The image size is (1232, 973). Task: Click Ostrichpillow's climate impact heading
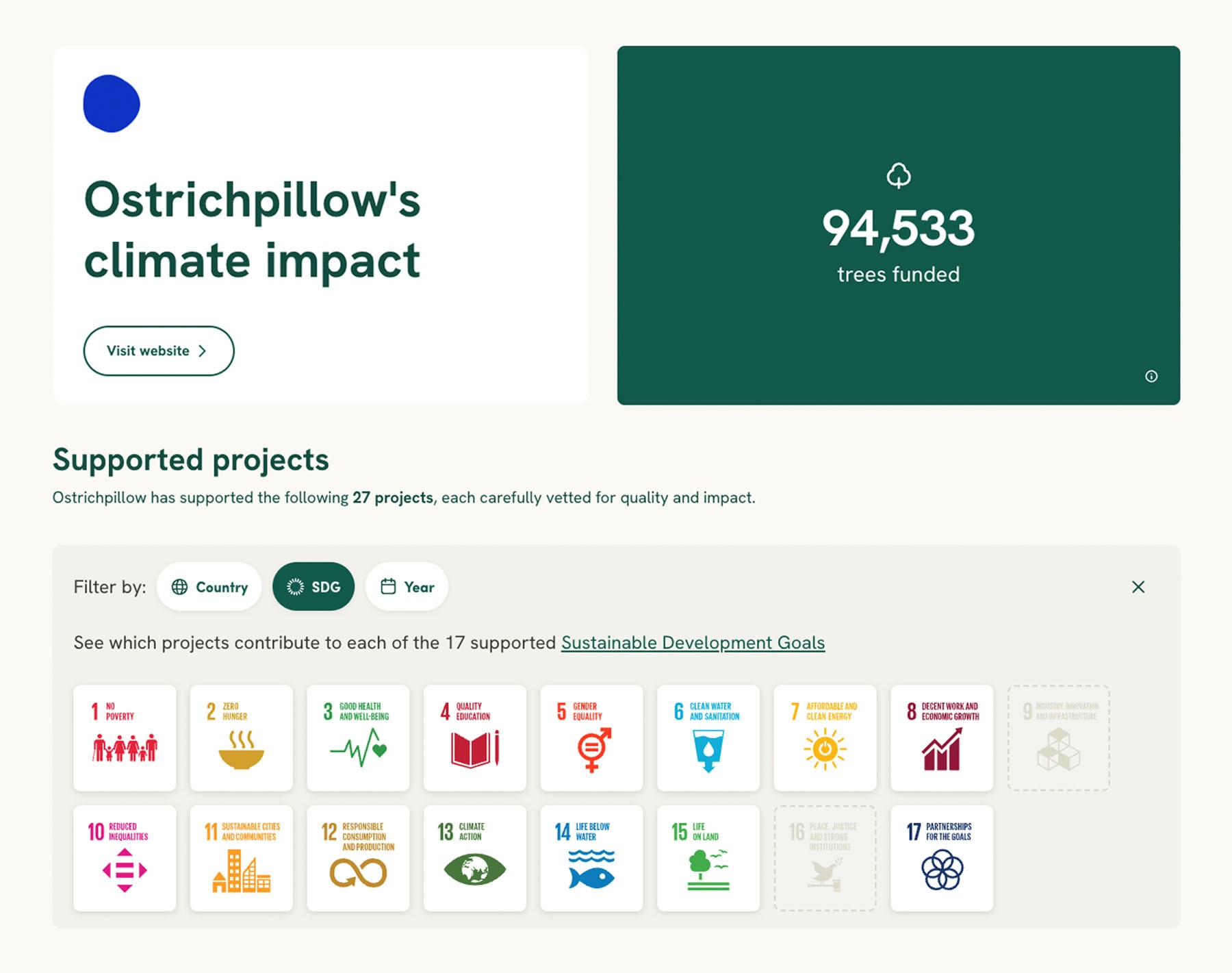coord(252,230)
